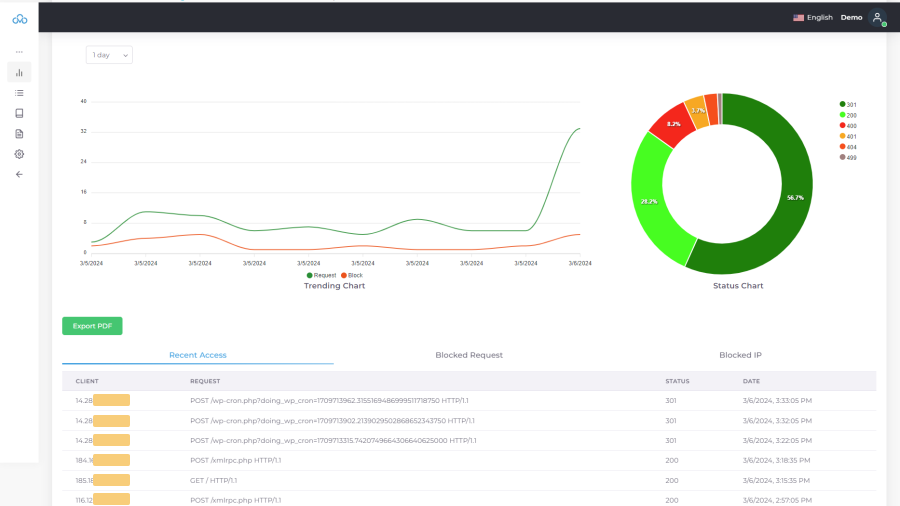Toggle the 301 status legend entry
The width and height of the screenshot is (900, 506).
[847, 105]
